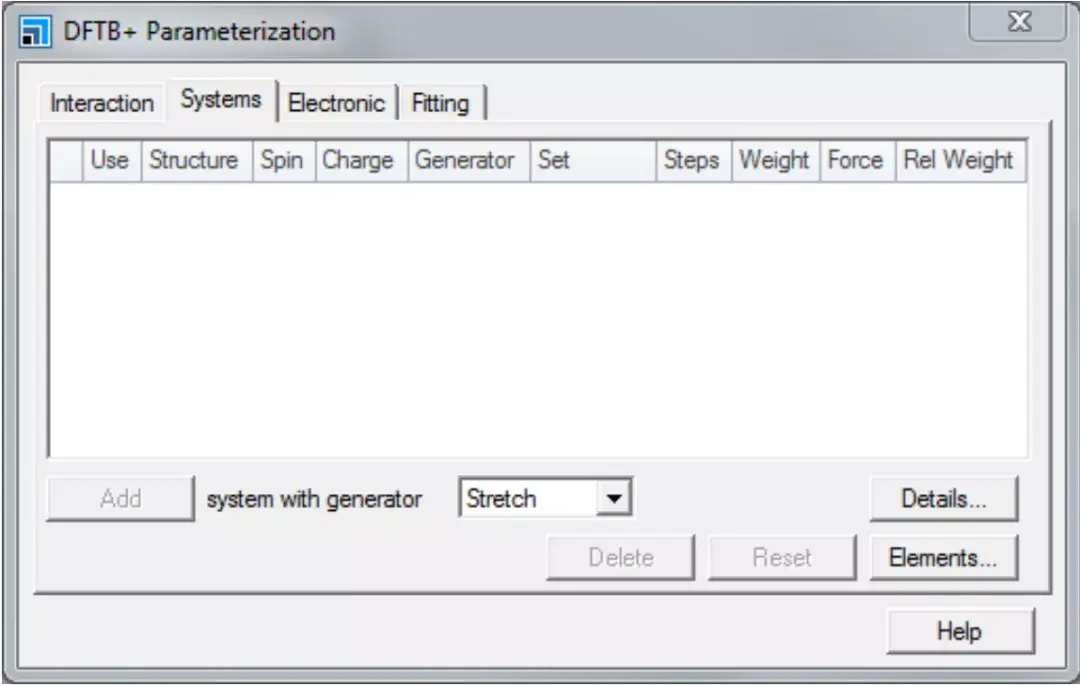Click the Force column header

coord(857,160)
